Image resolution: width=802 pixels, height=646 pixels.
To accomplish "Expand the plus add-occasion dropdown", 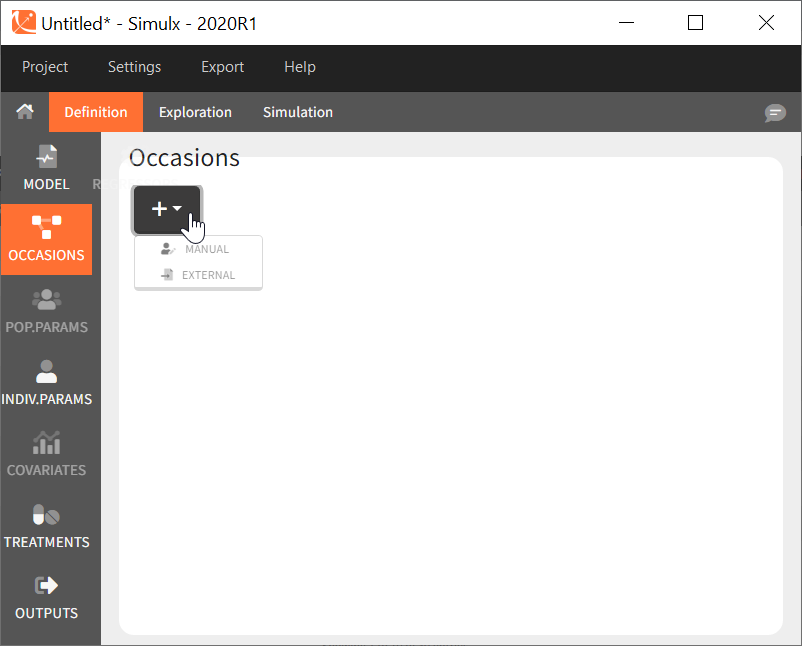I will point(167,209).
